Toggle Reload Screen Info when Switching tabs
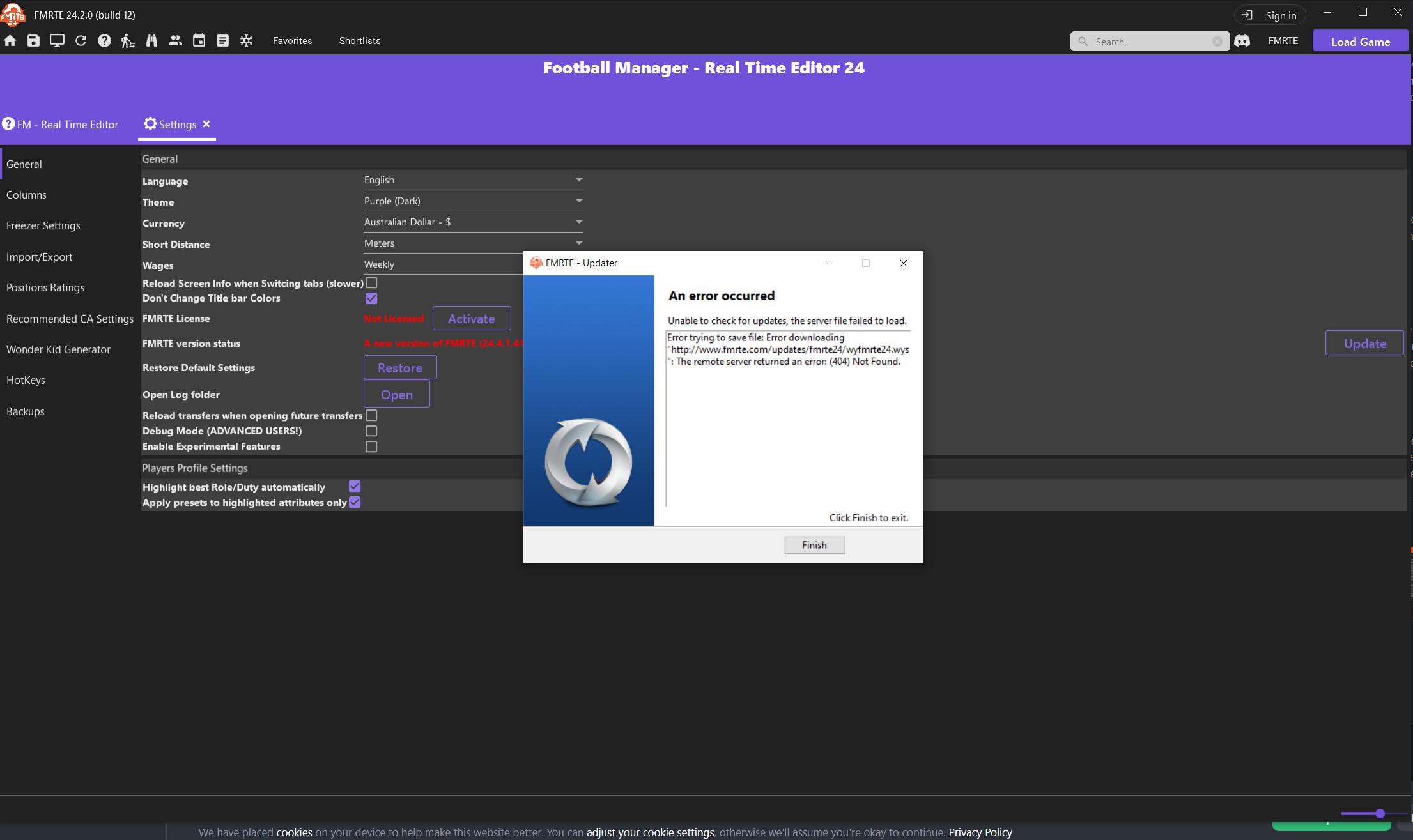 [371, 282]
